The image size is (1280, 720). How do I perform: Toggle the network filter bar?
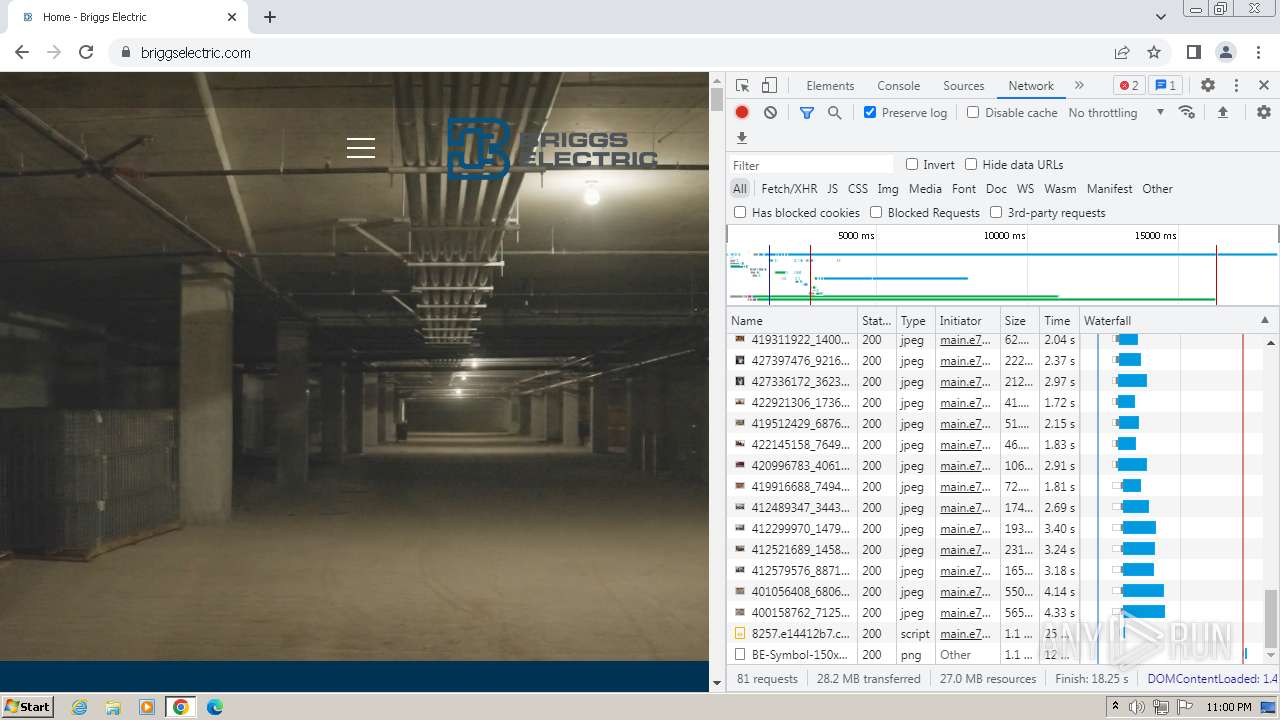point(807,113)
